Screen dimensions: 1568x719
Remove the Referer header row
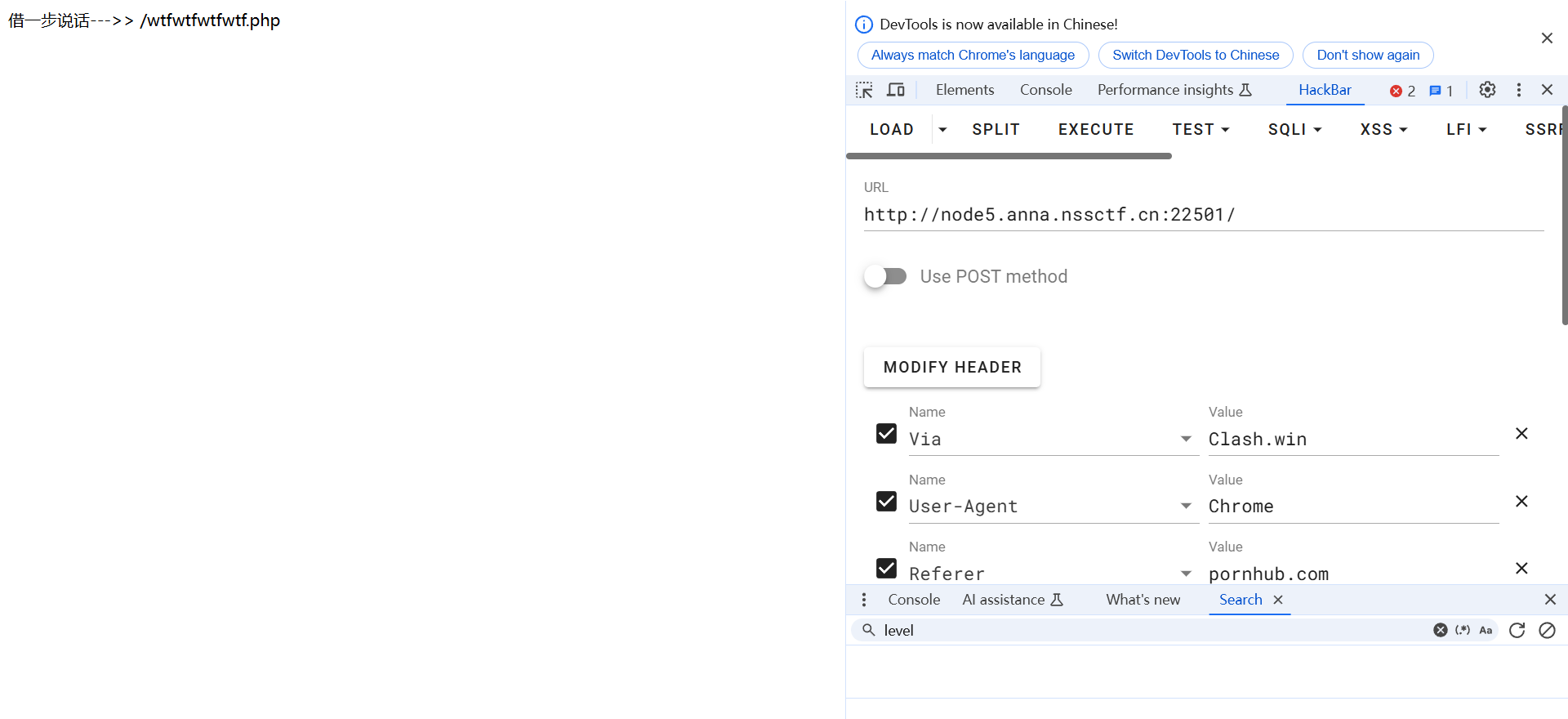[1521, 568]
